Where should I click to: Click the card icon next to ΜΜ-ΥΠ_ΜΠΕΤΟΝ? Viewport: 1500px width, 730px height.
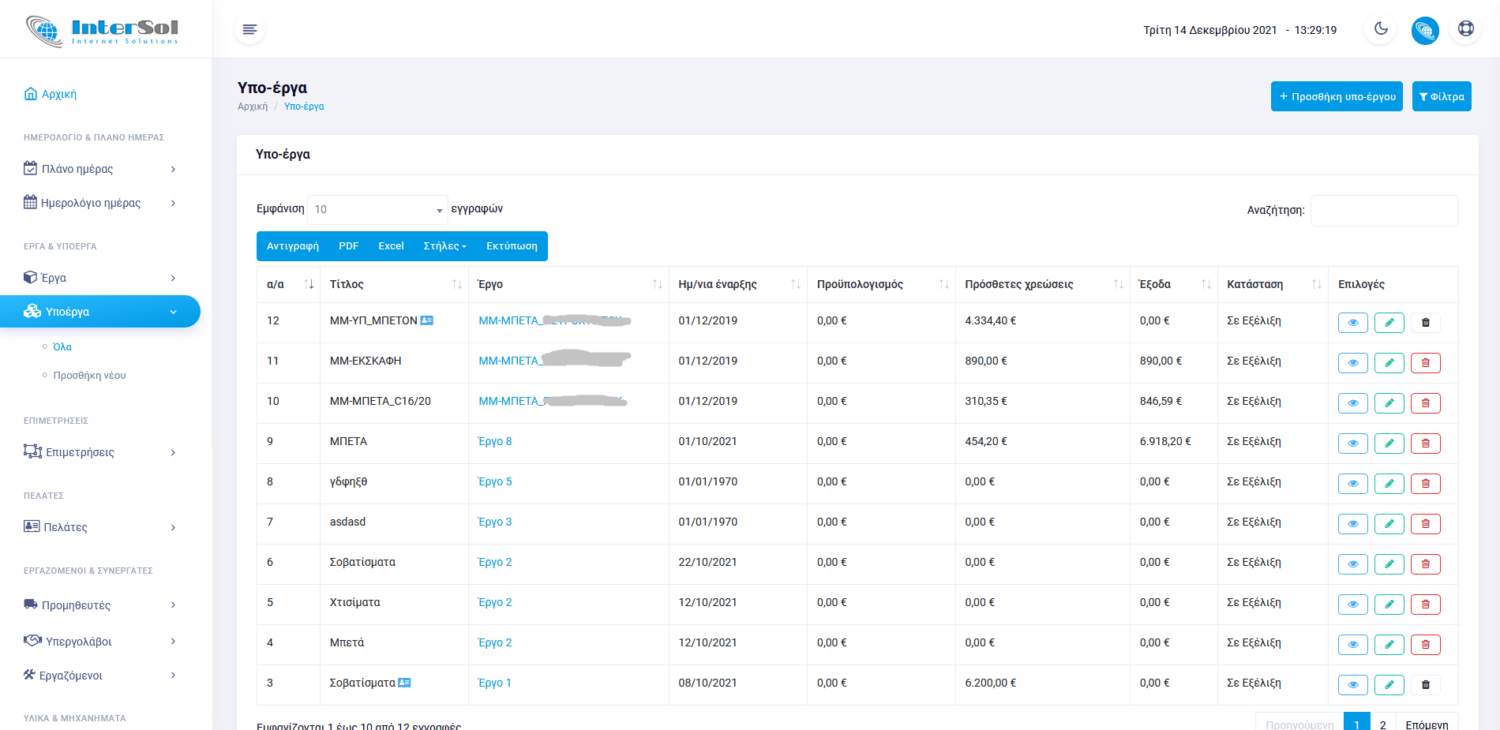(x=427, y=321)
